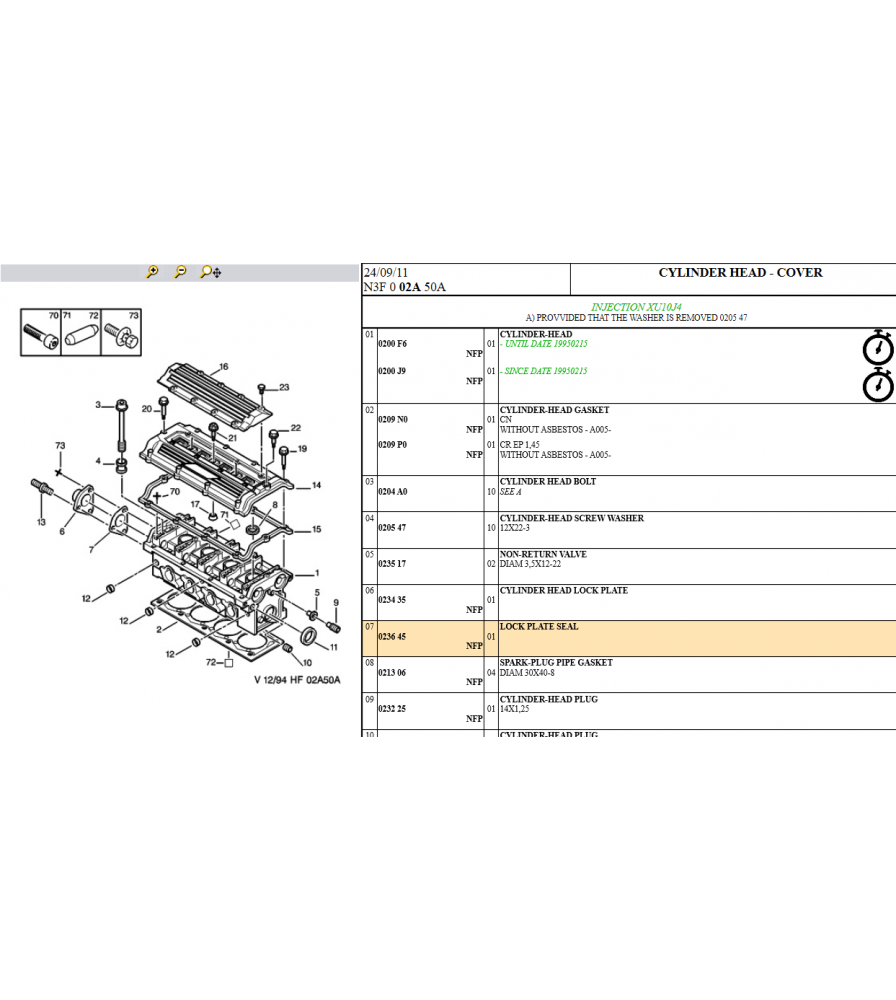Viewport: 896px width, 1000px height.
Task: Open part number 0204 A0
Action: (x=392, y=492)
